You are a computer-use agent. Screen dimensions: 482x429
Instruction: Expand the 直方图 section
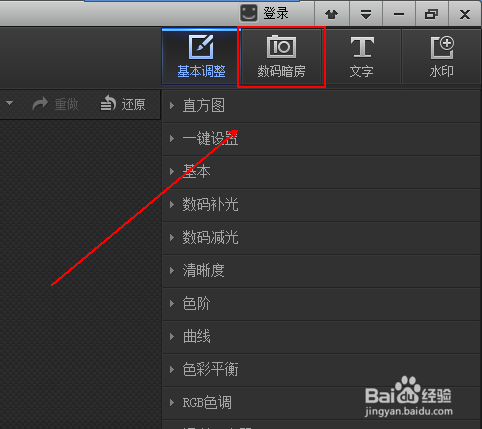321,106
